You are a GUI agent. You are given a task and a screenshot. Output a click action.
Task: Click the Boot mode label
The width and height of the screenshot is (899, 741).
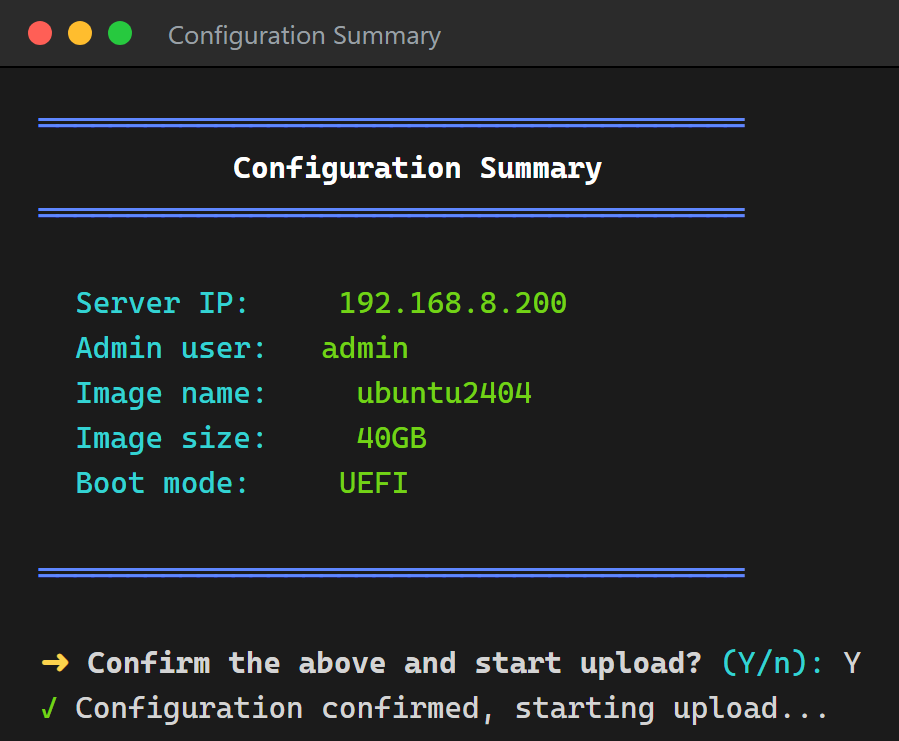pyautogui.click(x=162, y=483)
